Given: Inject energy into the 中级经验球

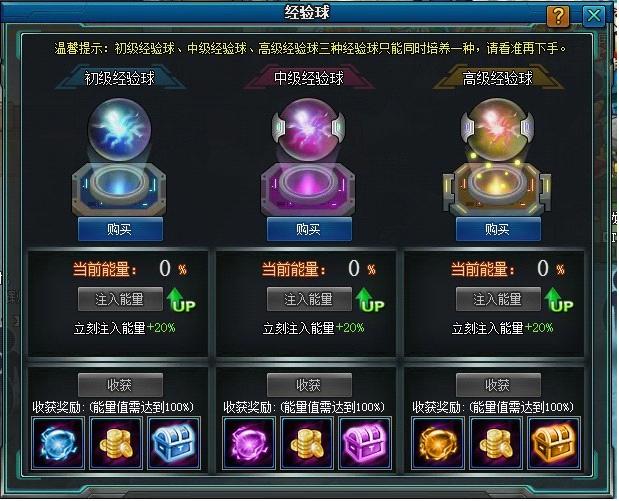Looking at the screenshot, I should pos(309,299).
